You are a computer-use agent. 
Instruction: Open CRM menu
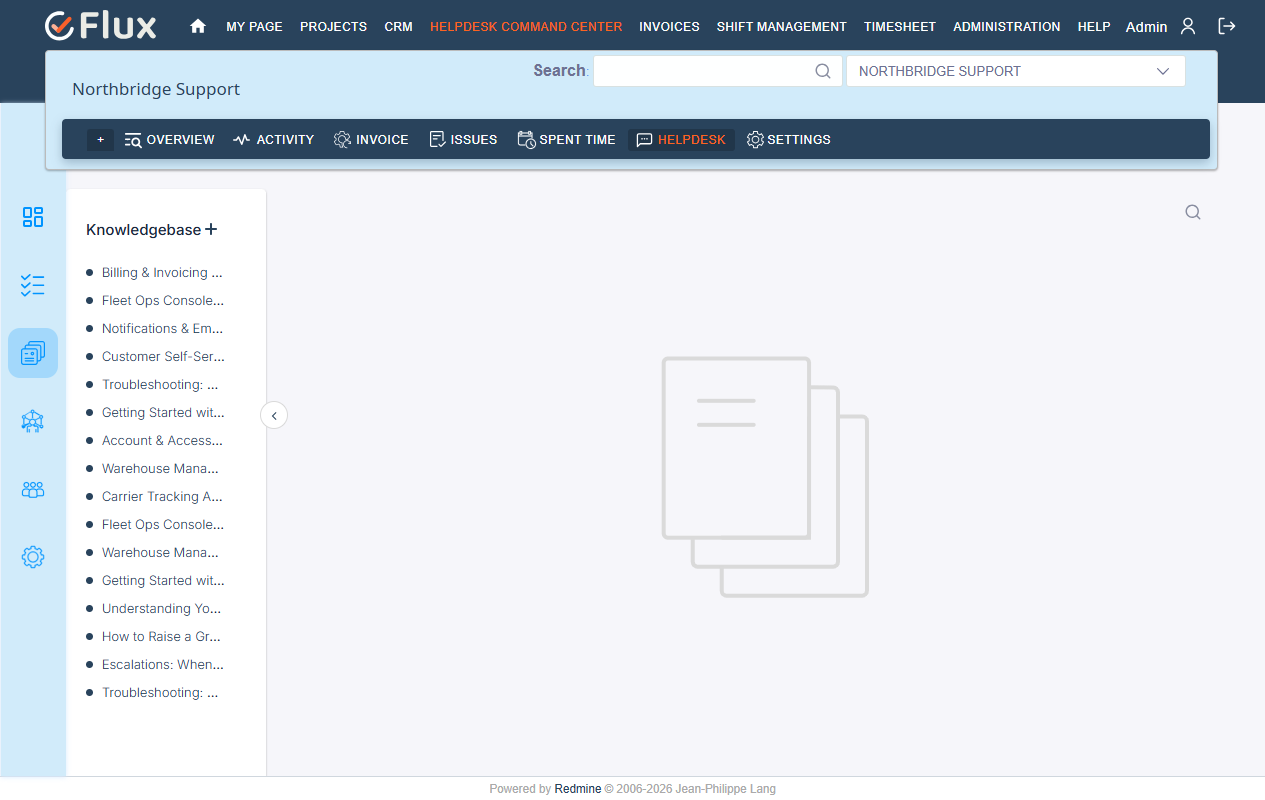(x=398, y=27)
